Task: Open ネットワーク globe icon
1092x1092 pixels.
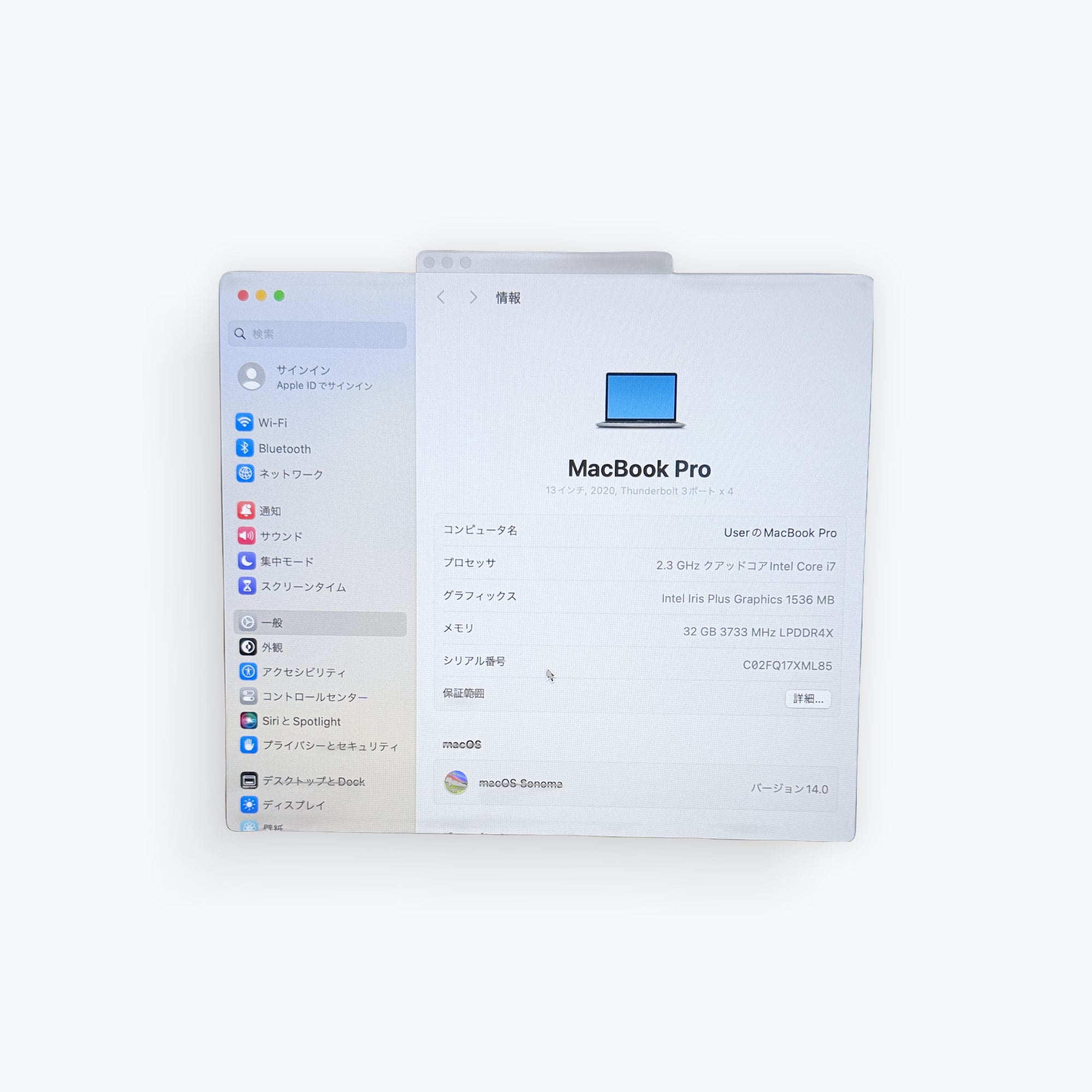Action: [x=245, y=473]
